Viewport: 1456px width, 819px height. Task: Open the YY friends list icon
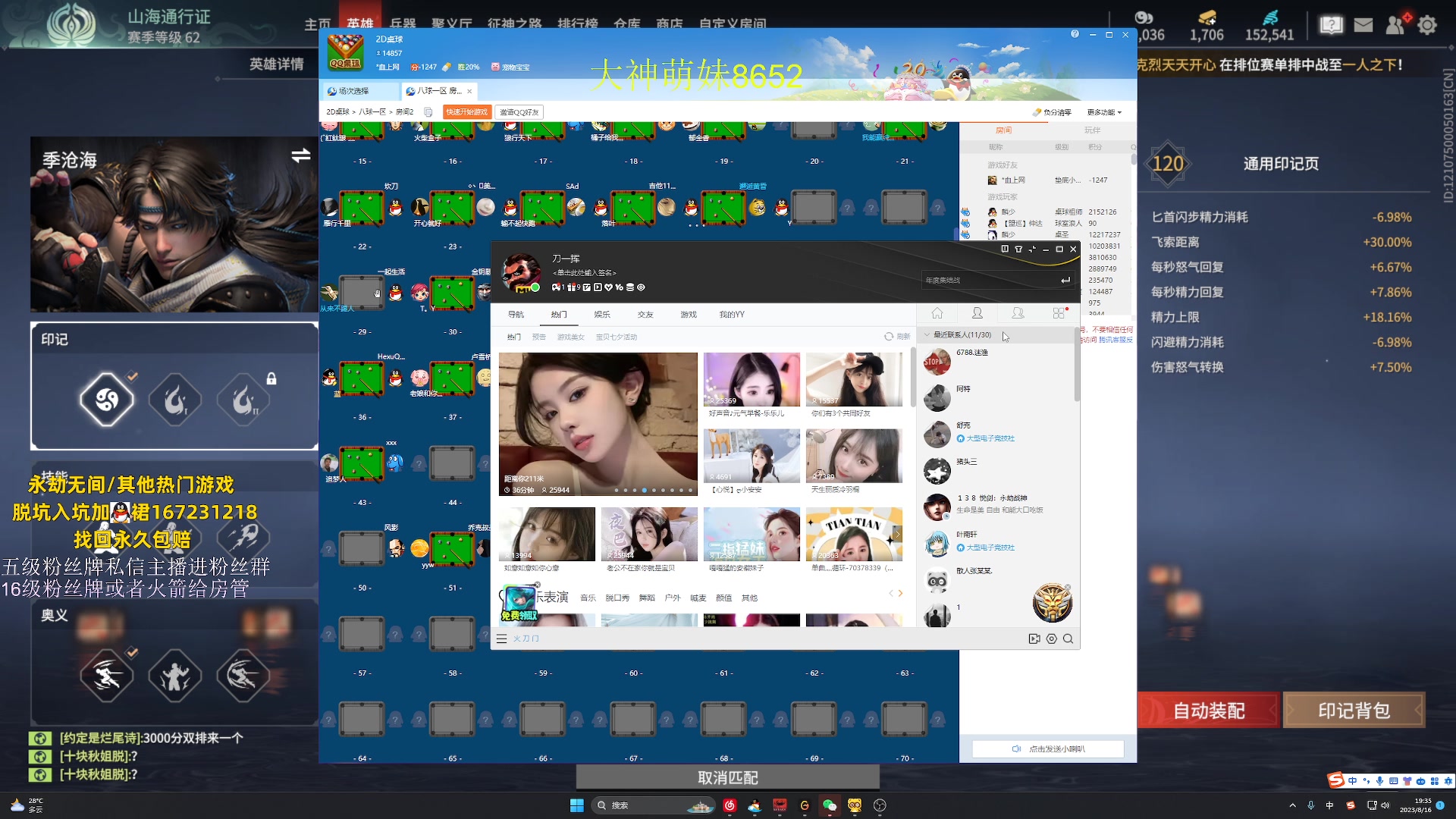[x=977, y=314]
